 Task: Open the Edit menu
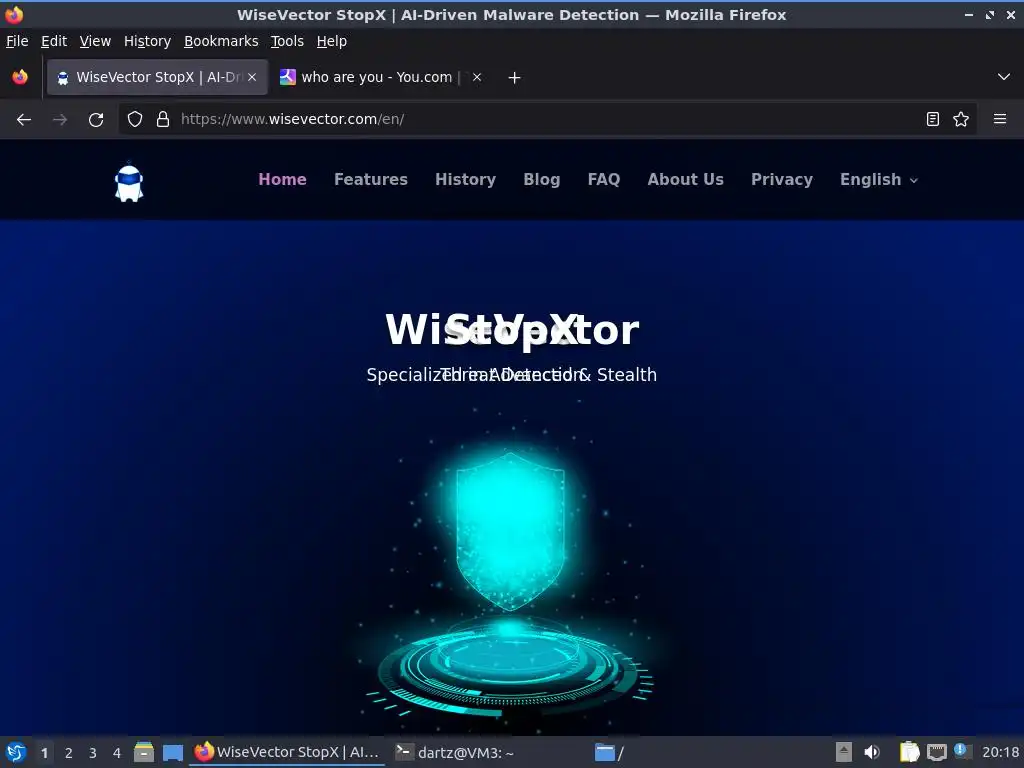54,41
